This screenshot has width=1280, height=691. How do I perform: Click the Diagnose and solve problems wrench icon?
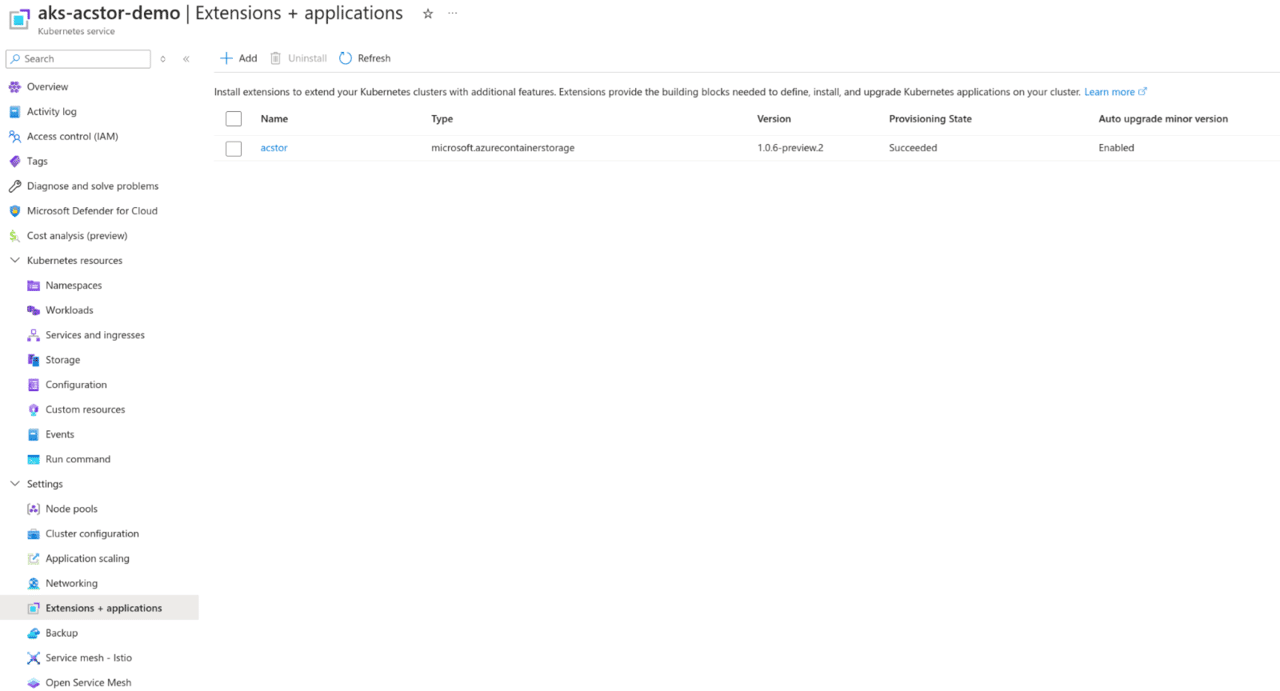14,186
